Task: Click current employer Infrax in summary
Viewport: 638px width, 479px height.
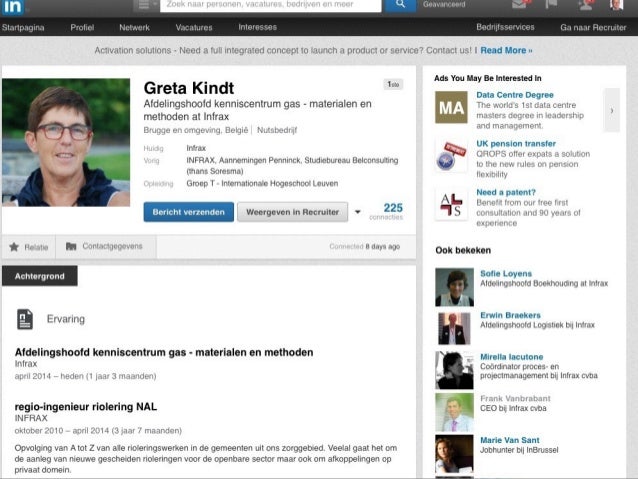Action: tap(196, 148)
